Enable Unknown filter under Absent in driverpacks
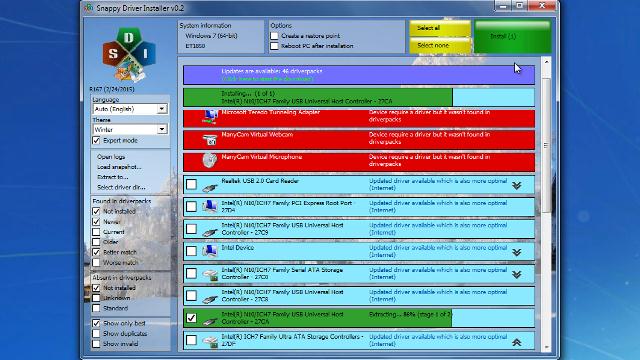 coord(96,298)
